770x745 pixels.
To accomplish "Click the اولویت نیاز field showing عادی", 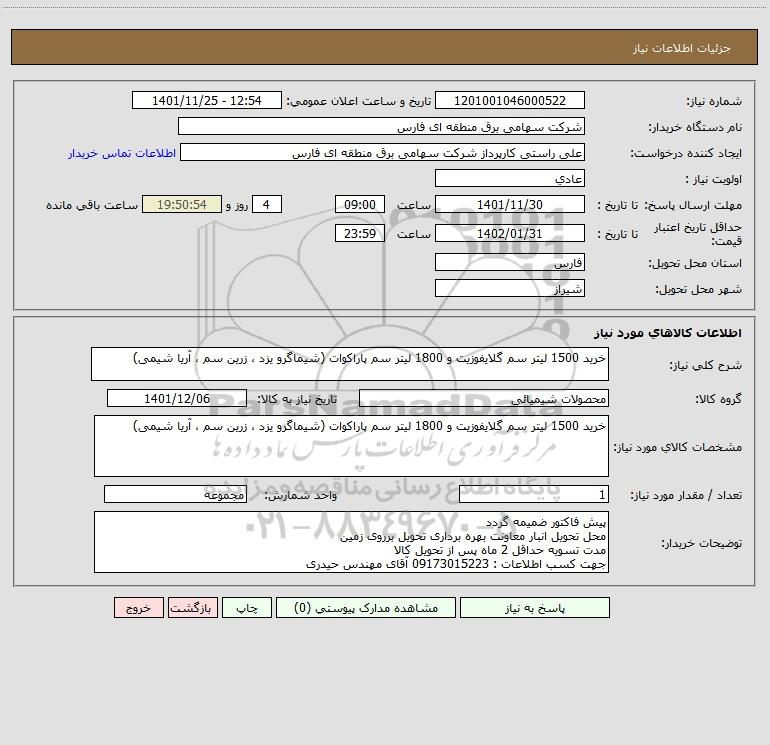I will (510, 178).
